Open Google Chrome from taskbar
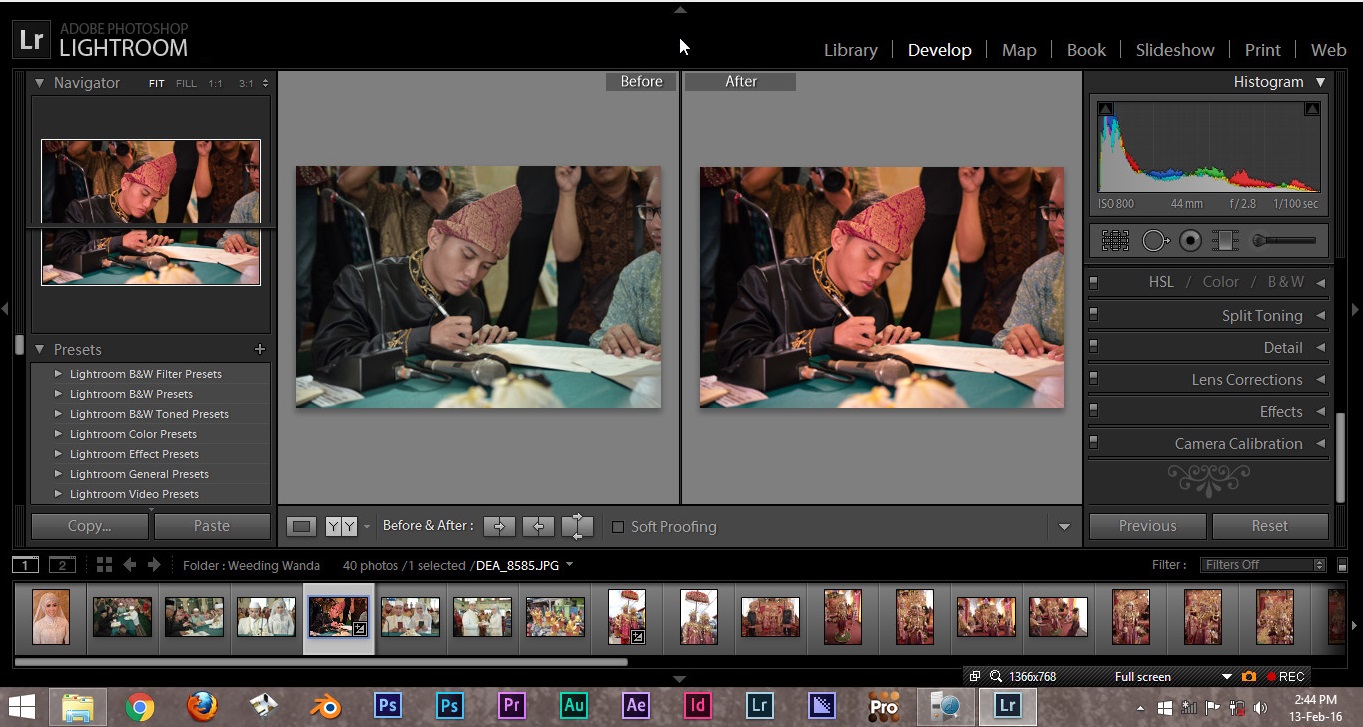This screenshot has width=1363, height=727. 140,707
